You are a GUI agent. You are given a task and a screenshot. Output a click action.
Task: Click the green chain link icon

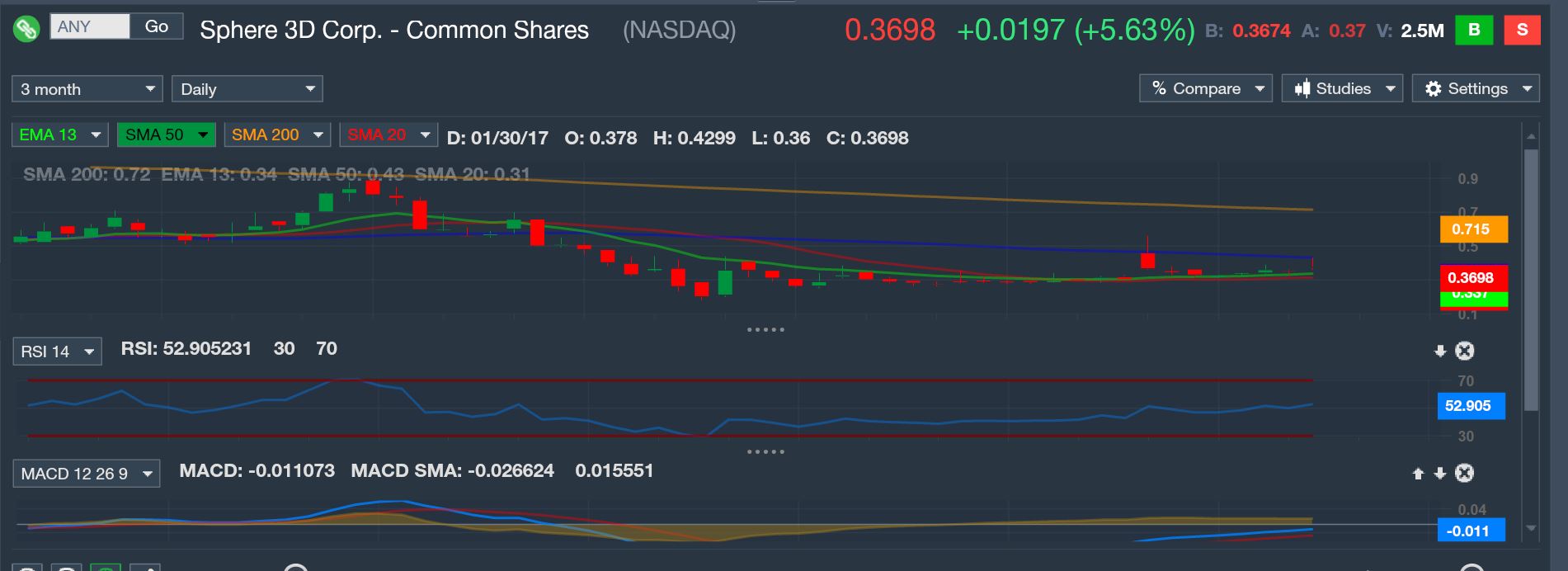point(26,29)
